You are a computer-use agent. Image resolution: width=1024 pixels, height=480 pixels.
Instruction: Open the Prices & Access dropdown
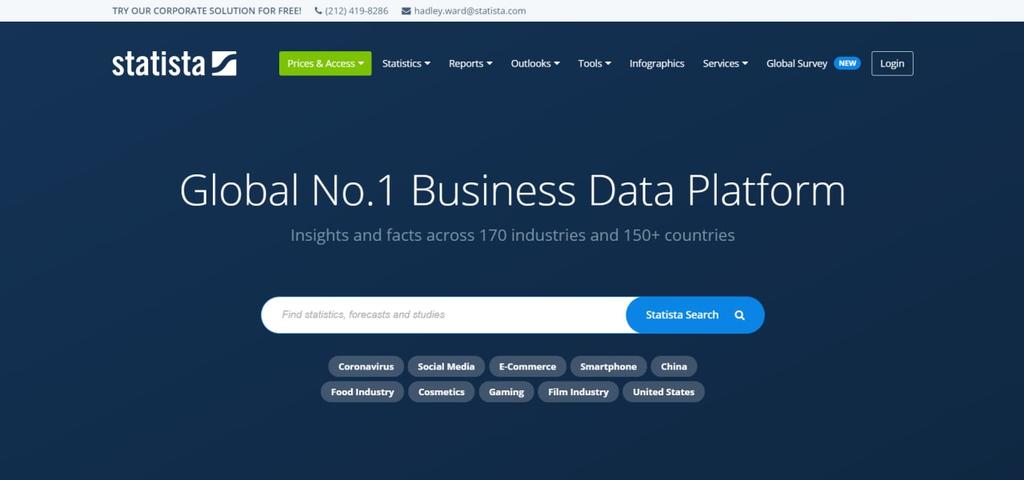click(325, 63)
